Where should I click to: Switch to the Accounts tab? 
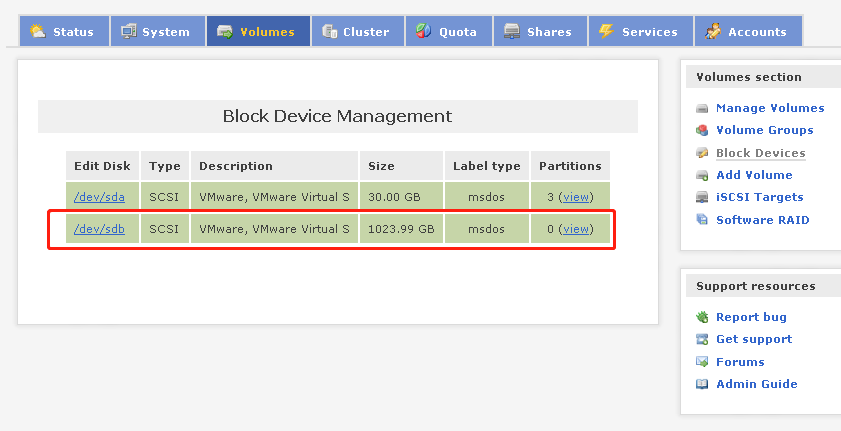tap(747, 31)
